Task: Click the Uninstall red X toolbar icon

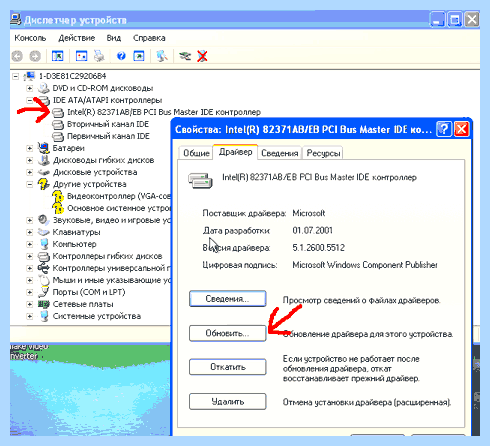Action: coord(202,56)
